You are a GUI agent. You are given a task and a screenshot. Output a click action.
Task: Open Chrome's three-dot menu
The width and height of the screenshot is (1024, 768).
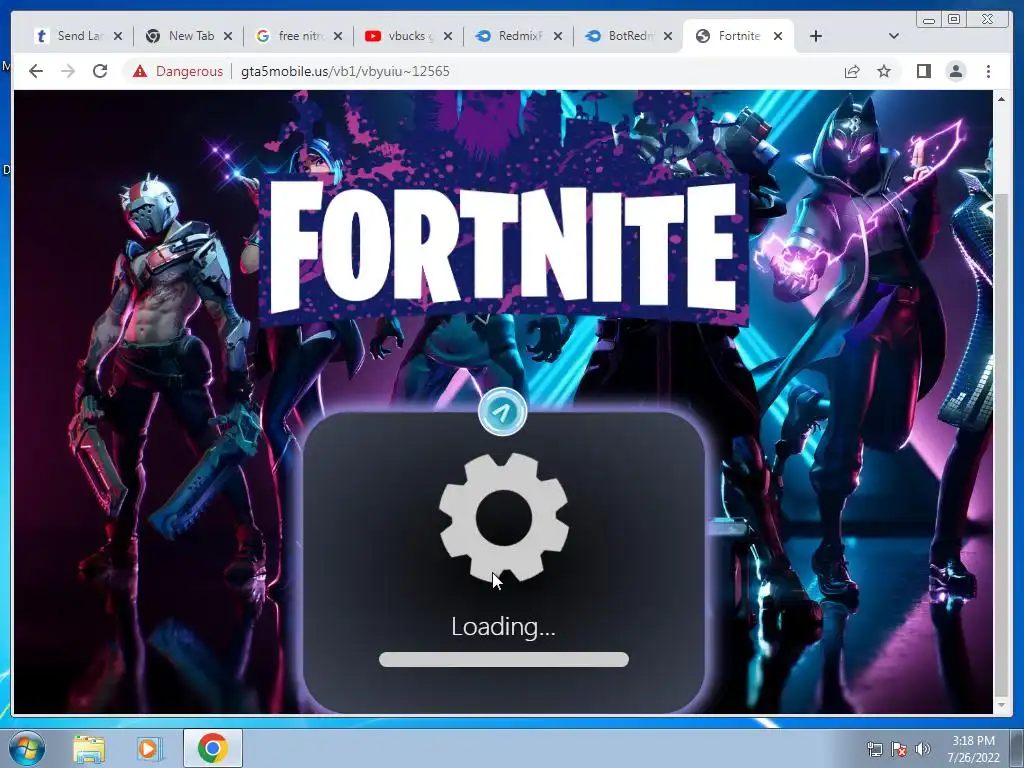coord(988,71)
